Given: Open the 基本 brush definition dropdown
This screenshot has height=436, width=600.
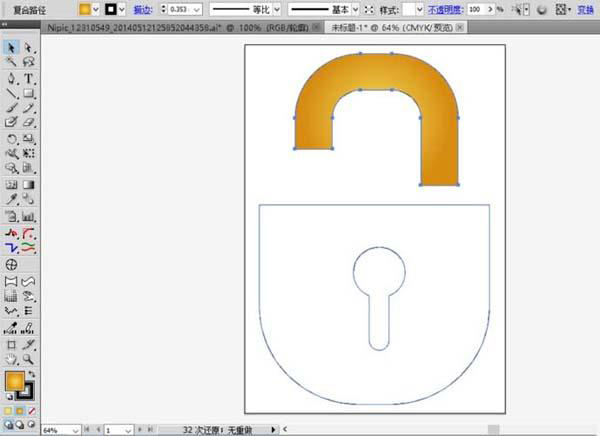Looking at the screenshot, I should [355, 10].
